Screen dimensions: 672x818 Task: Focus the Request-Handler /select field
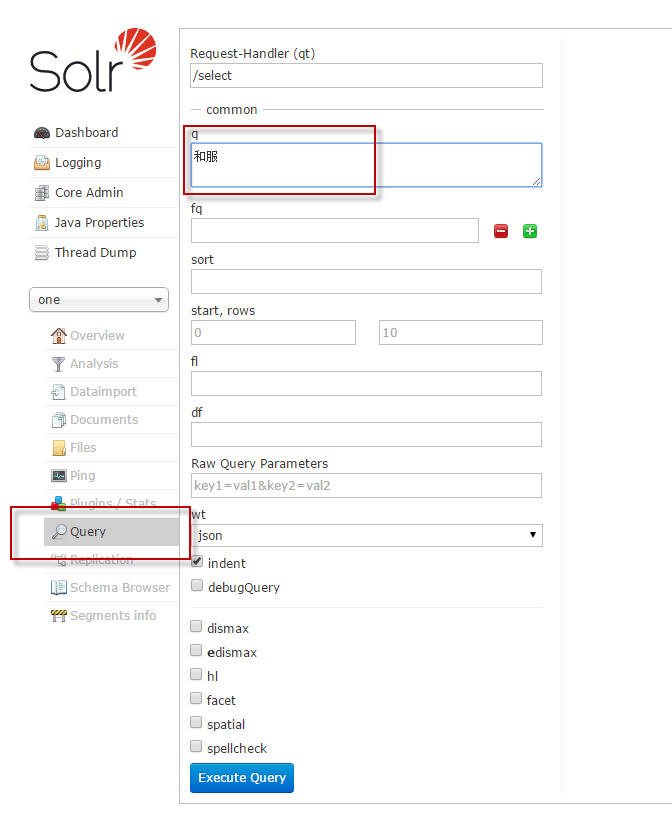(x=366, y=76)
